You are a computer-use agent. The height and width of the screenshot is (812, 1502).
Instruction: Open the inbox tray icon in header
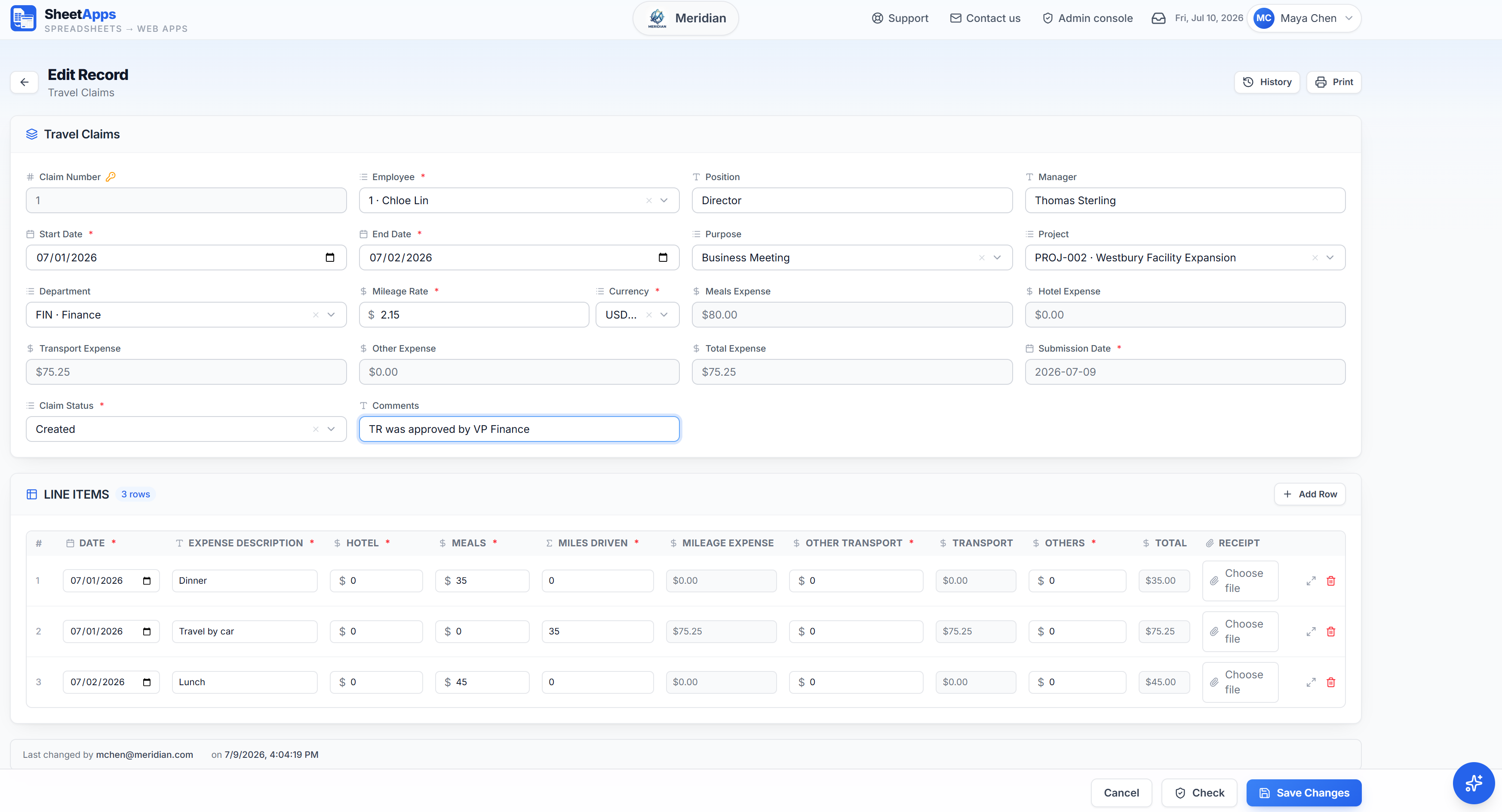pyautogui.click(x=1158, y=18)
